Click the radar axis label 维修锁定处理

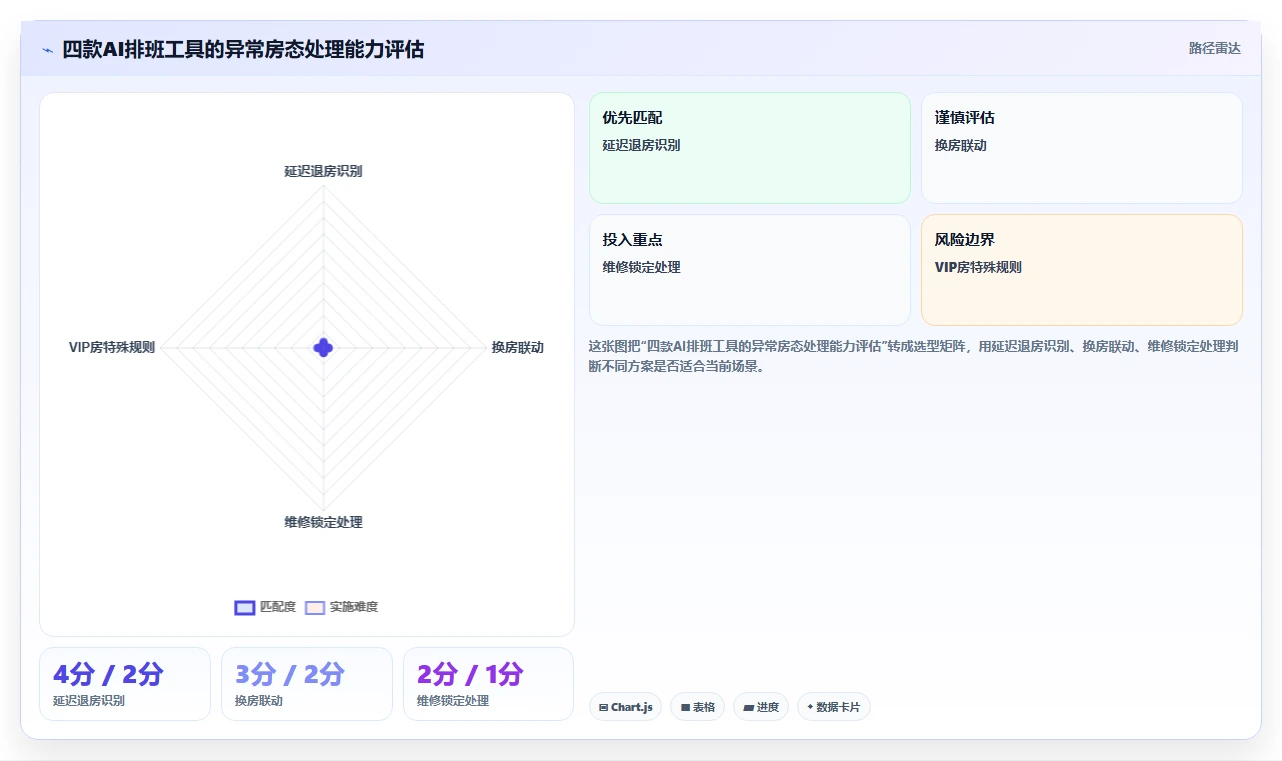click(x=323, y=522)
